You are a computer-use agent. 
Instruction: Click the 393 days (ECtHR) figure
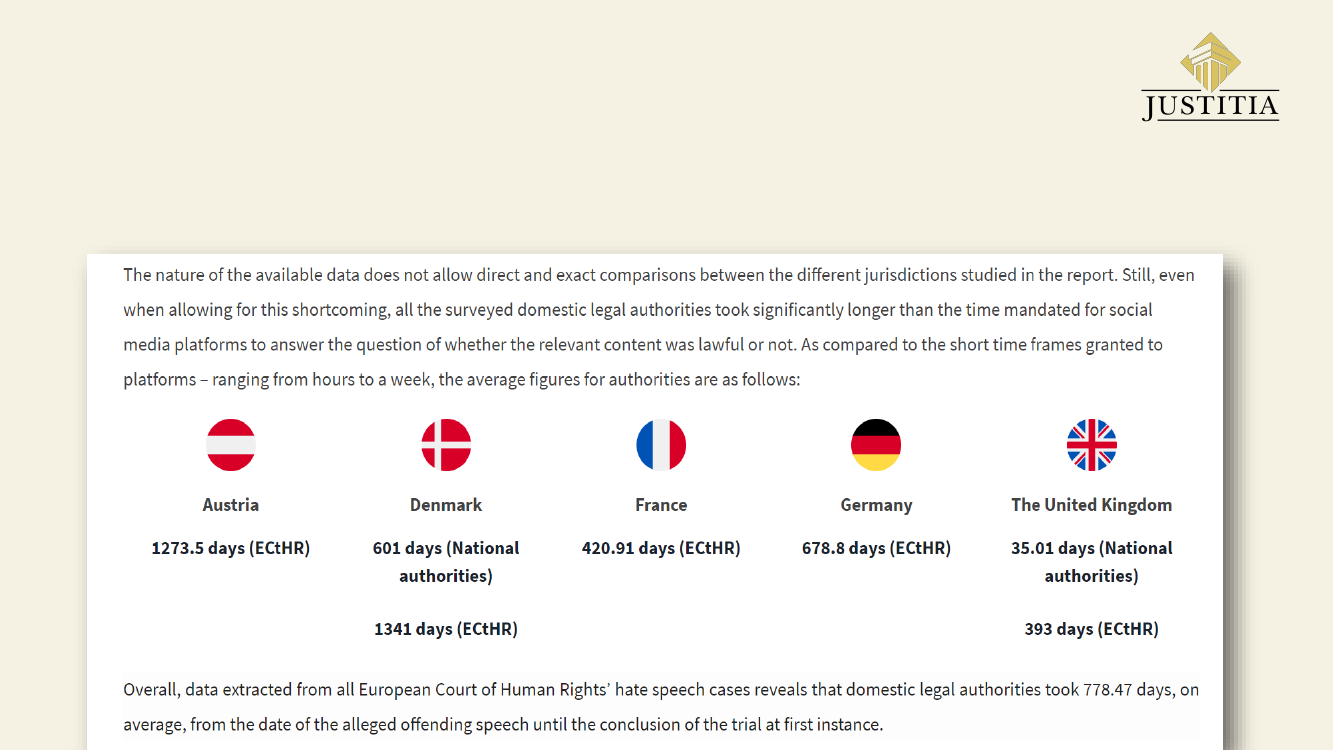[1092, 629]
